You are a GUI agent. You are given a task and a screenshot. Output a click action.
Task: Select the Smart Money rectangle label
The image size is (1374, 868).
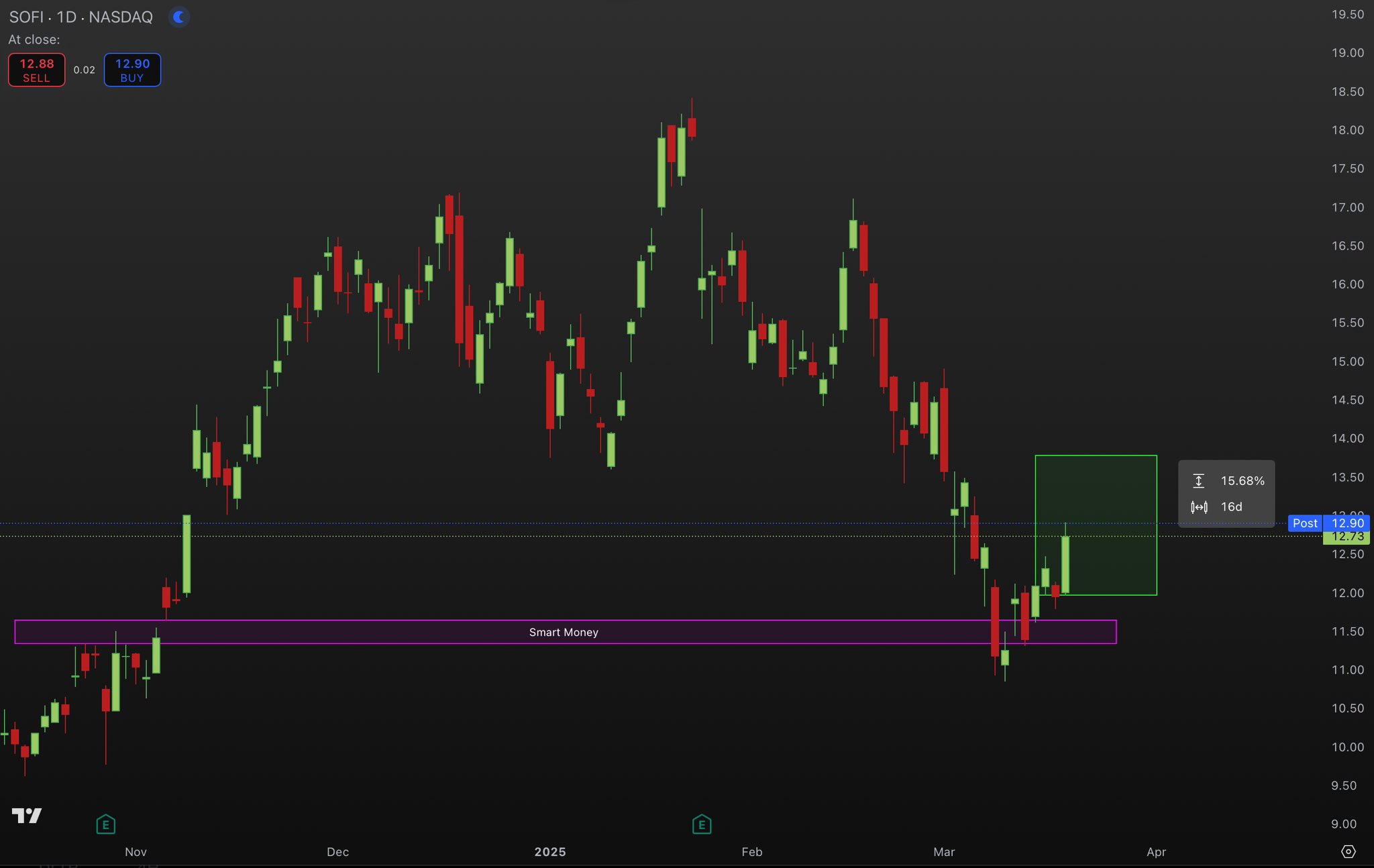coord(564,632)
